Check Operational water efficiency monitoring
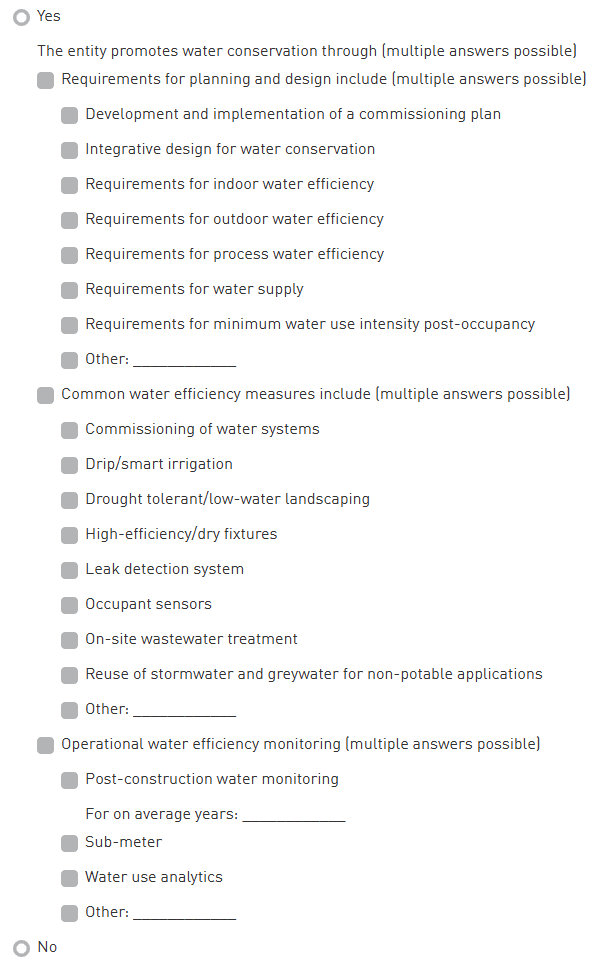This screenshot has width=606, height=967. 46,745
